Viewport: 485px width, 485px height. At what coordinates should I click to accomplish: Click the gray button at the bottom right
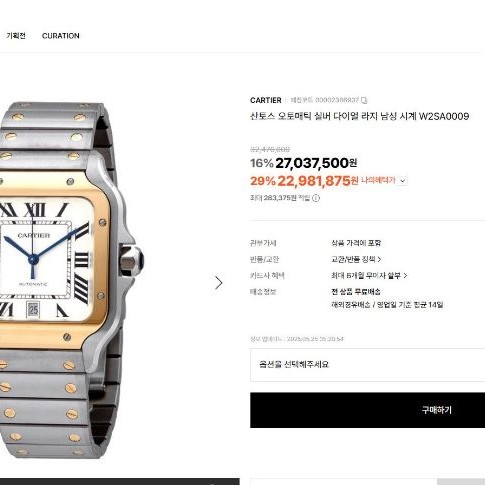pyautogui.click(x=461, y=482)
